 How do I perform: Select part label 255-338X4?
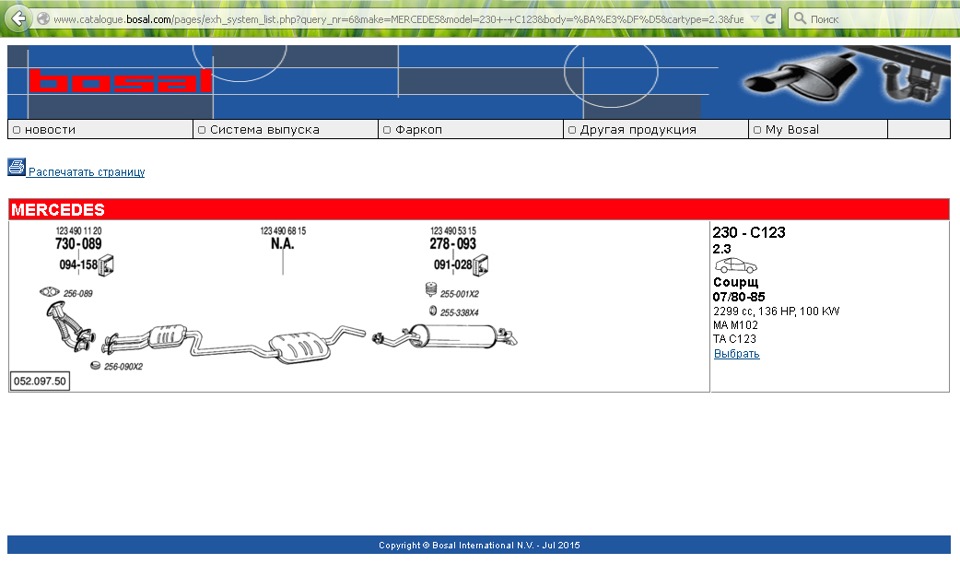tap(459, 312)
